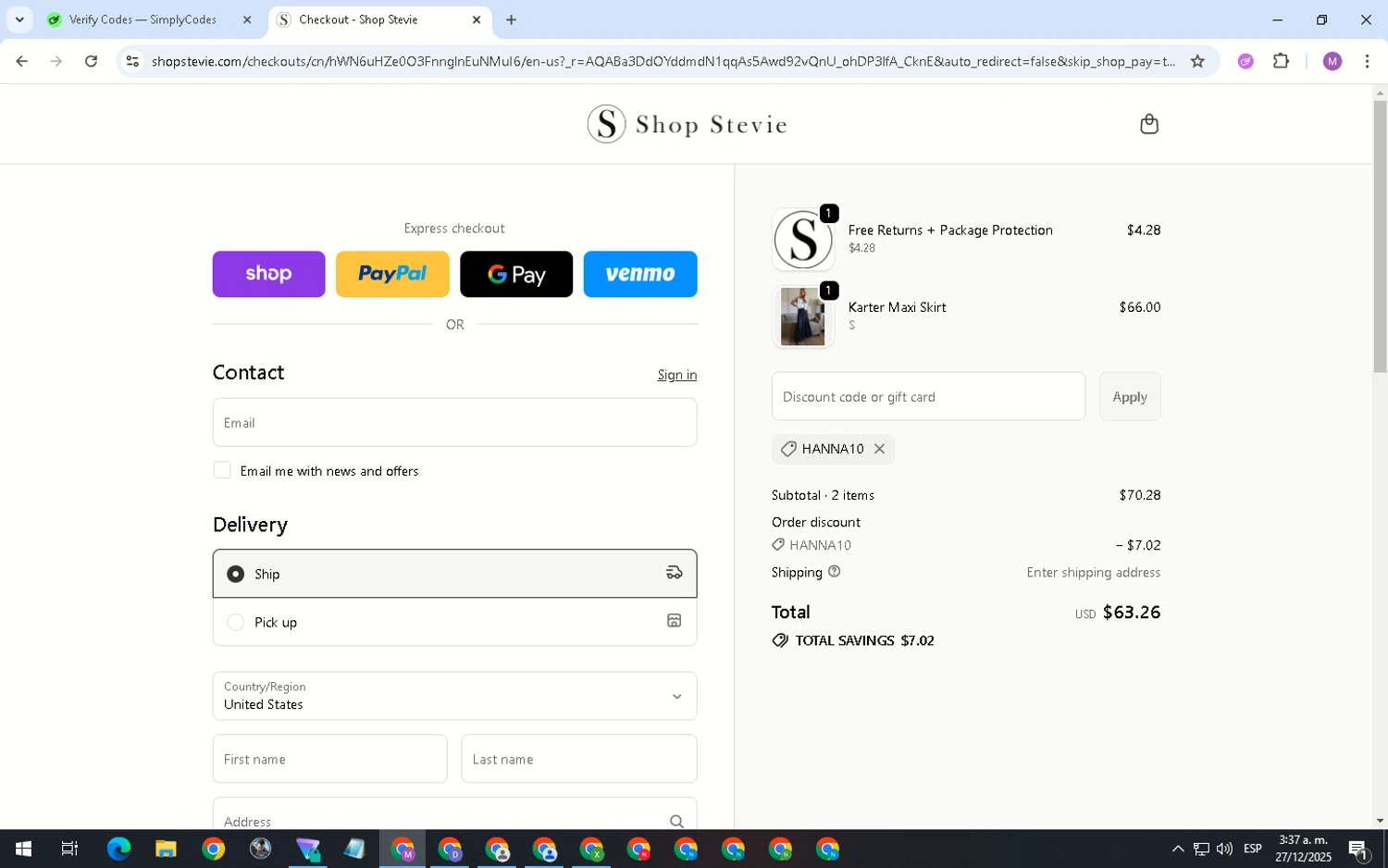
Task: Focus the Discount code or gift card field
Action: pyautogui.click(x=928, y=396)
